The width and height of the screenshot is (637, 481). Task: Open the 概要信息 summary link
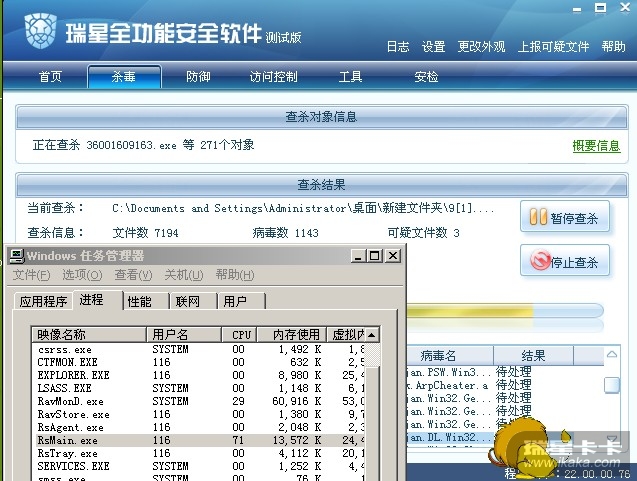coord(596,145)
